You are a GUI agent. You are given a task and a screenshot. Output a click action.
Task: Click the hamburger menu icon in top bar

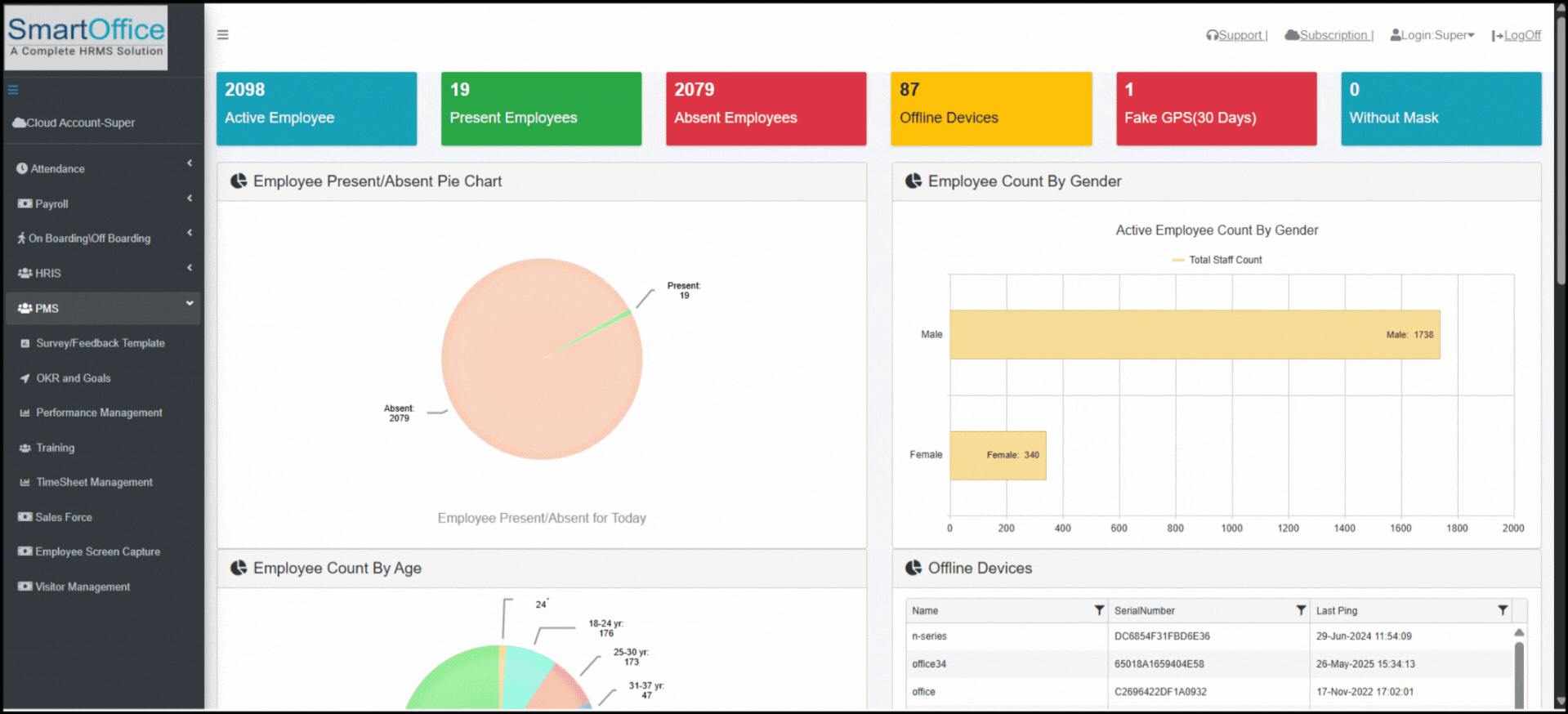point(222,35)
